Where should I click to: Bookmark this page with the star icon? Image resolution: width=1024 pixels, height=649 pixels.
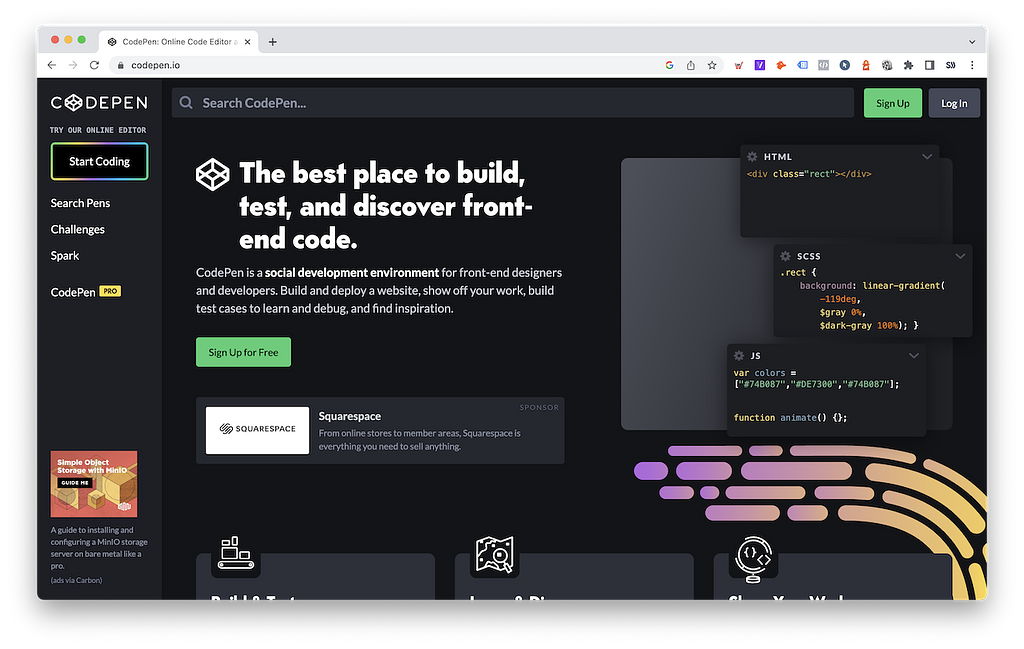(712, 65)
